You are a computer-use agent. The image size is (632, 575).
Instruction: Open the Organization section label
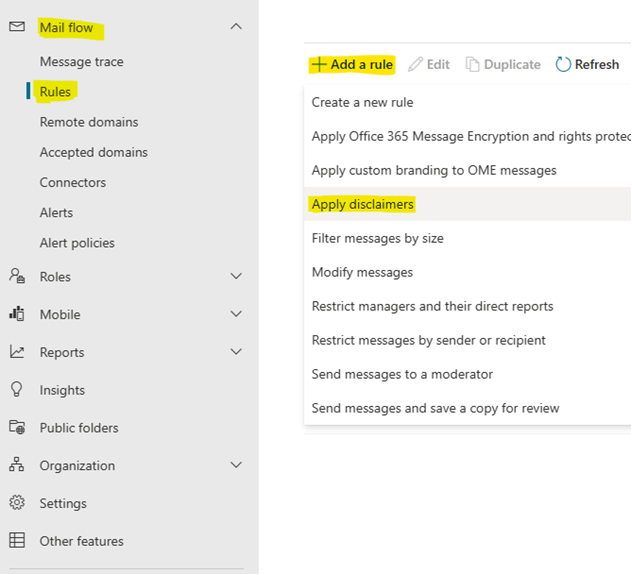[77, 465]
